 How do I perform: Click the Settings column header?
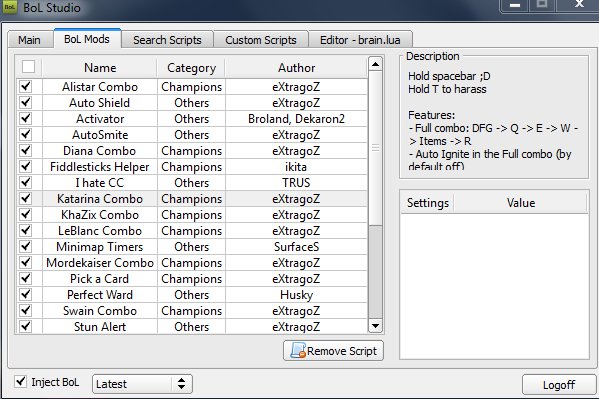[427, 203]
